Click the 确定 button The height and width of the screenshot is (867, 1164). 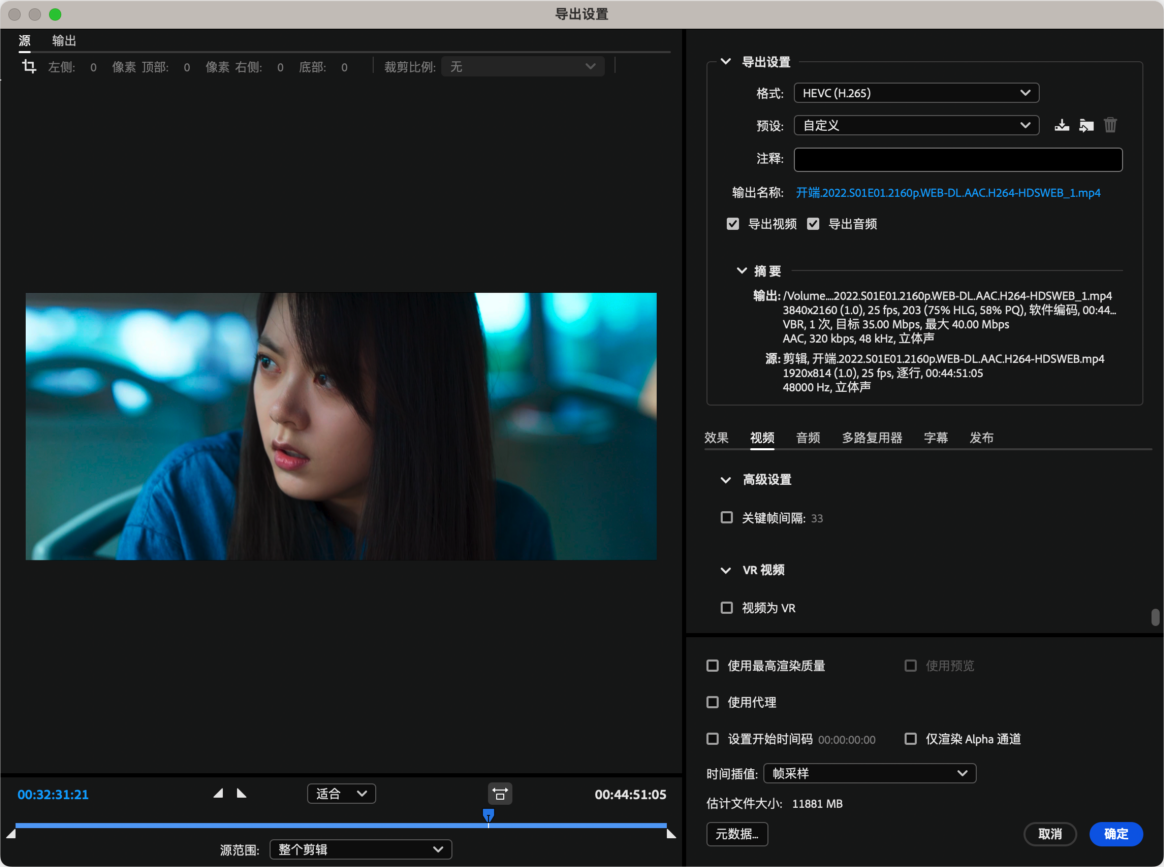point(1116,834)
